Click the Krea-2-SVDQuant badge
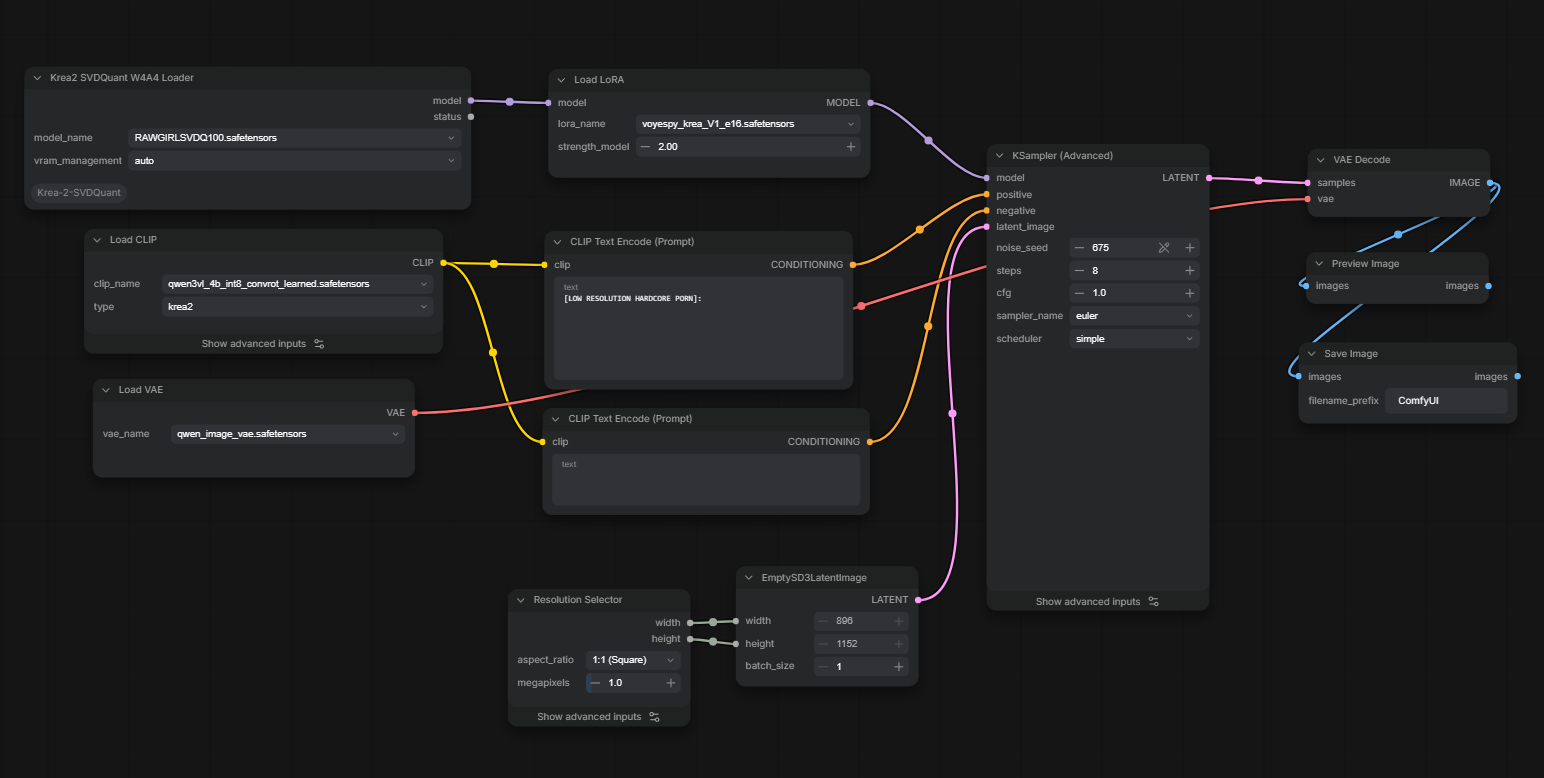The image size is (1544, 778). point(79,193)
